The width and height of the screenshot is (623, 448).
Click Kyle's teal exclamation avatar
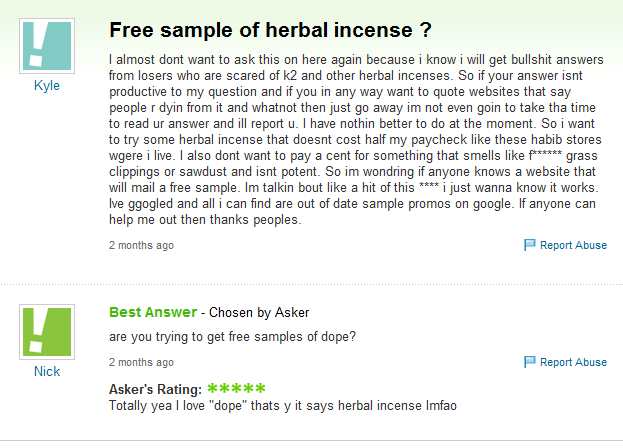(47, 44)
